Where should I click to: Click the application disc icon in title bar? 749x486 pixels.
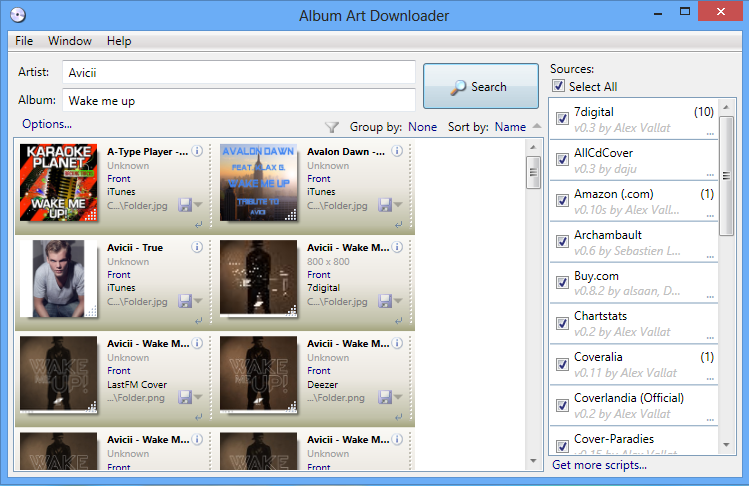(x=18, y=15)
